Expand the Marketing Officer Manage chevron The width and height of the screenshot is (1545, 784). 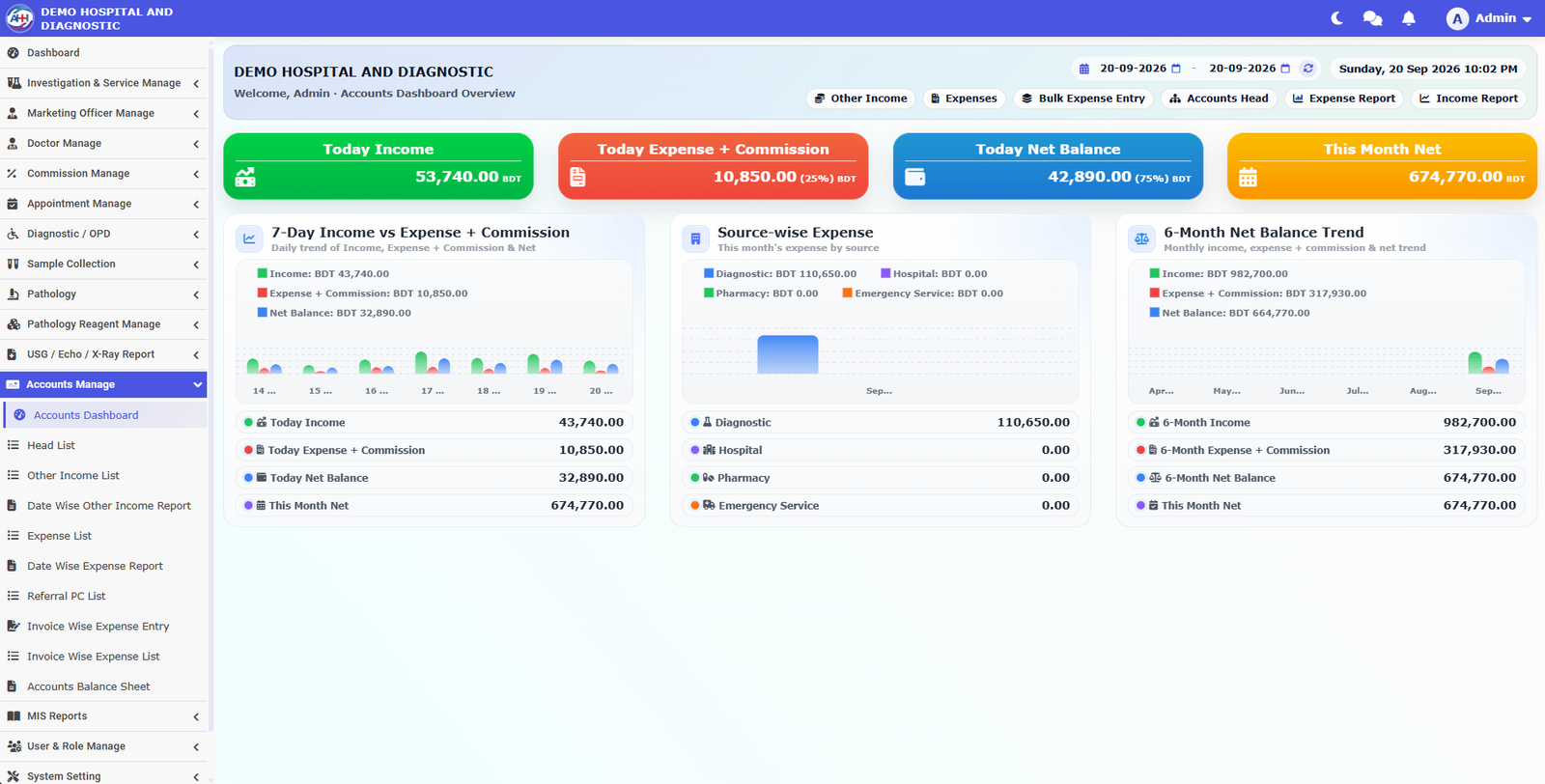(x=196, y=114)
